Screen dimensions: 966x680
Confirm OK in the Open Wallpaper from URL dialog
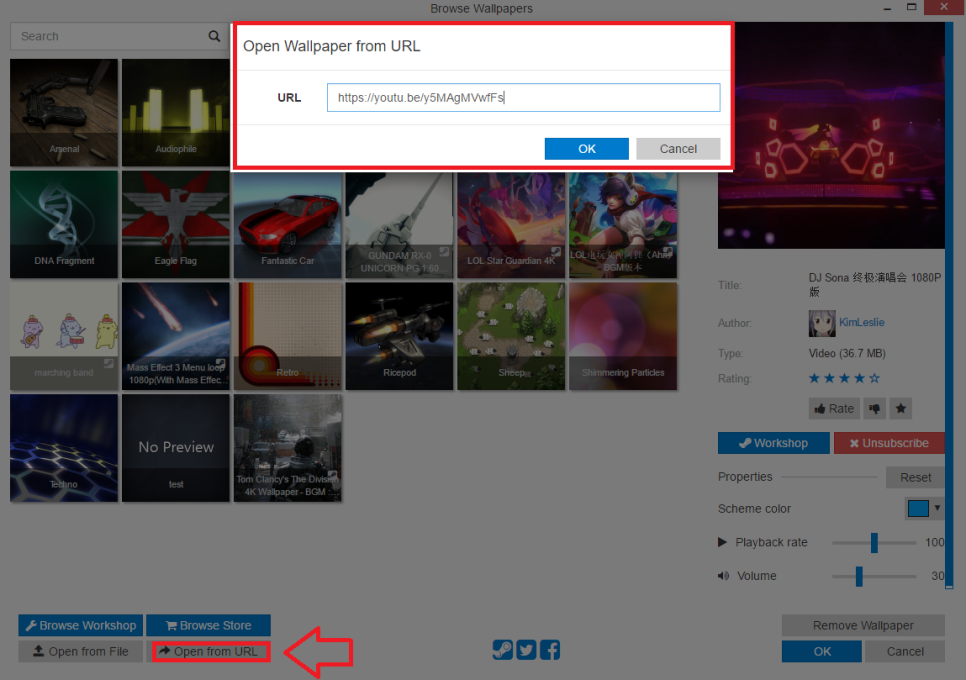(x=586, y=148)
